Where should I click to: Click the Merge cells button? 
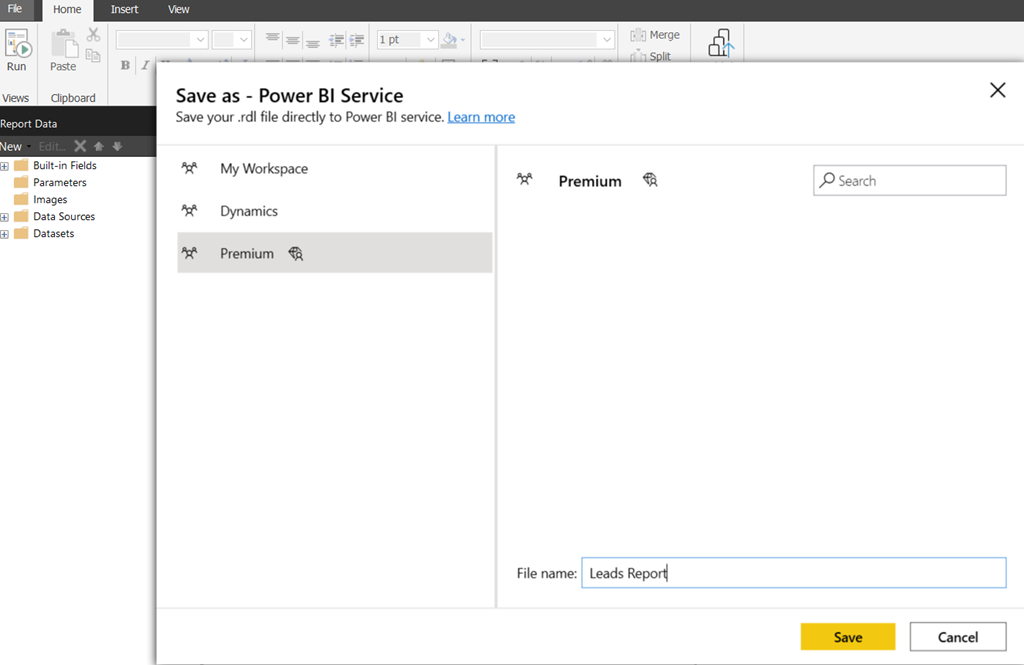point(655,35)
